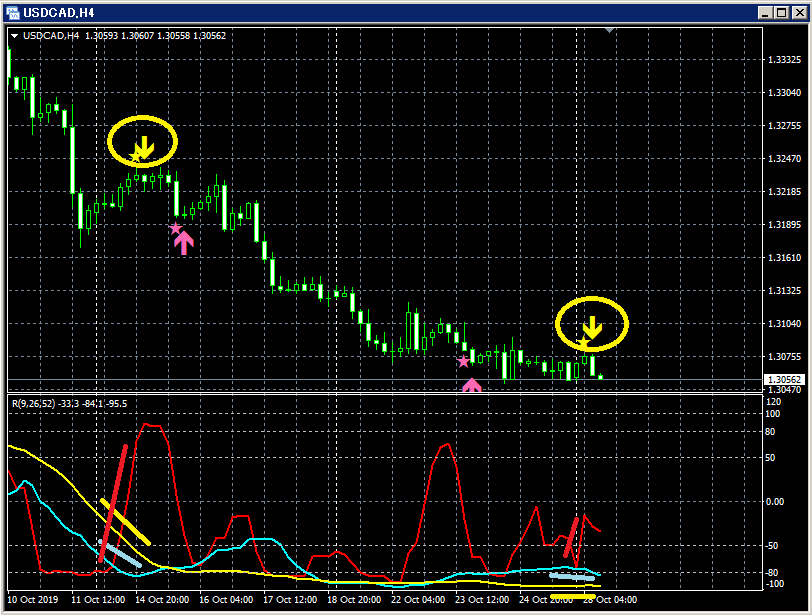Click the -100 level on indicator scale

point(774,584)
